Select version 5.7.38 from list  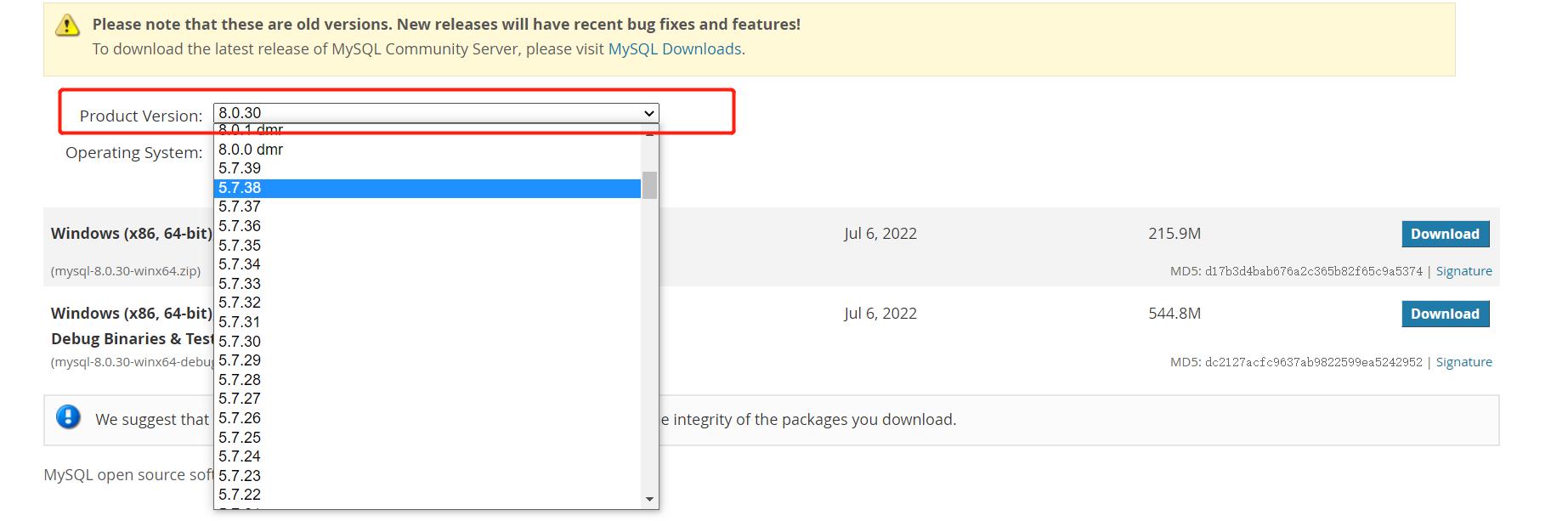[427, 188]
